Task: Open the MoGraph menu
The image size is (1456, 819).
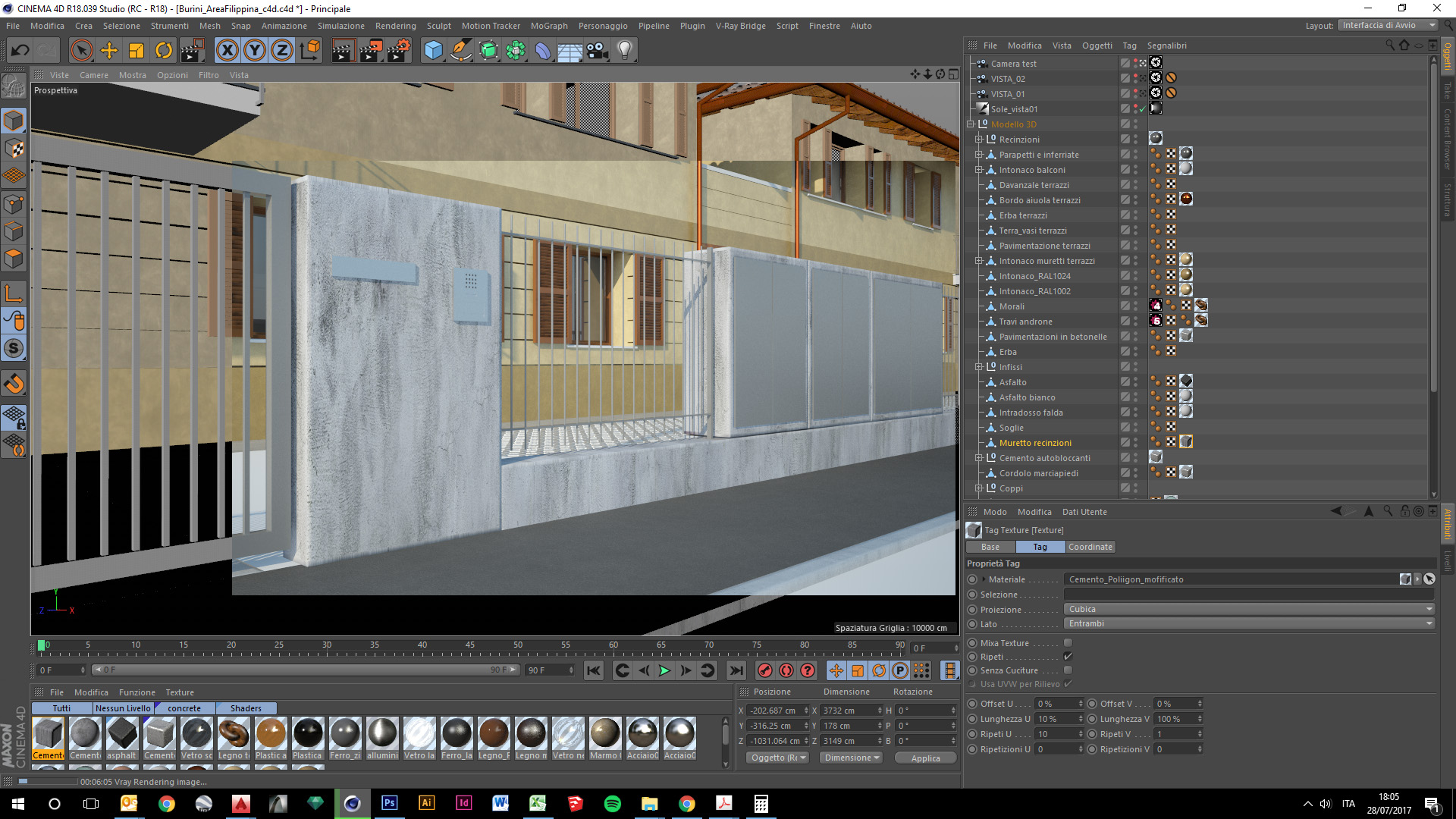Action: pyautogui.click(x=548, y=26)
